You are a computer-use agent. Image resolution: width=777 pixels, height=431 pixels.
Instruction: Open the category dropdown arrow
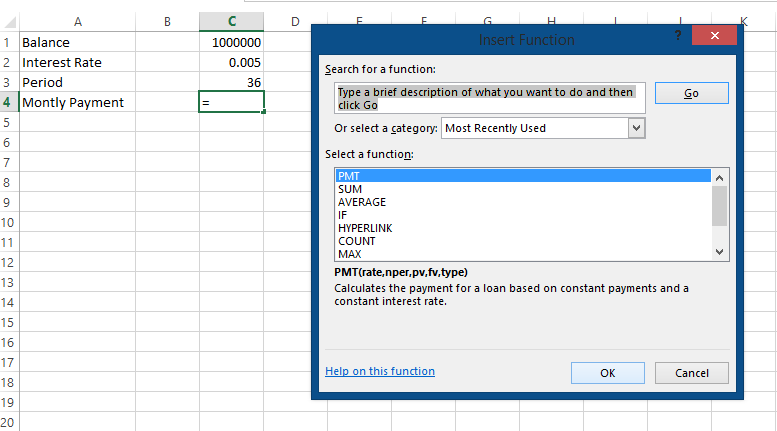[636, 128]
